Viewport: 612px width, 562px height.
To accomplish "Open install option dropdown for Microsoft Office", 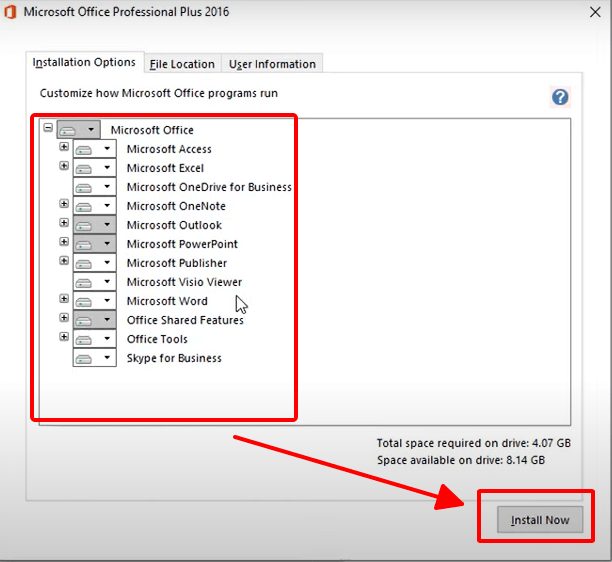I will coord(78,130).
